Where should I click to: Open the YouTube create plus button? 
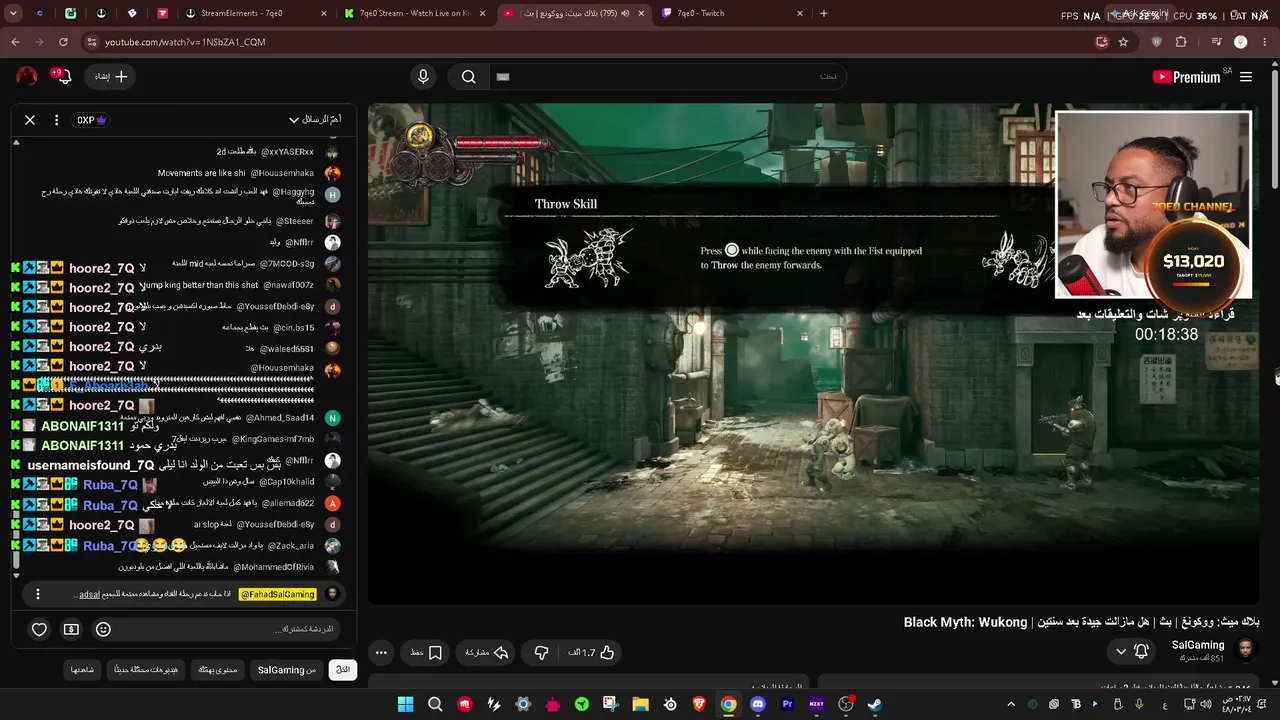click(112, 77)
